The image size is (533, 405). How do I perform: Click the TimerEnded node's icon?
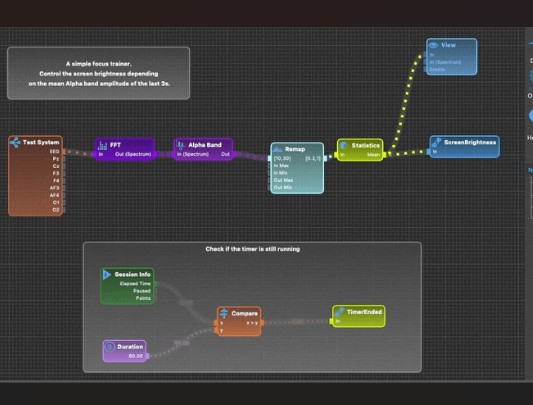point(339,312)
